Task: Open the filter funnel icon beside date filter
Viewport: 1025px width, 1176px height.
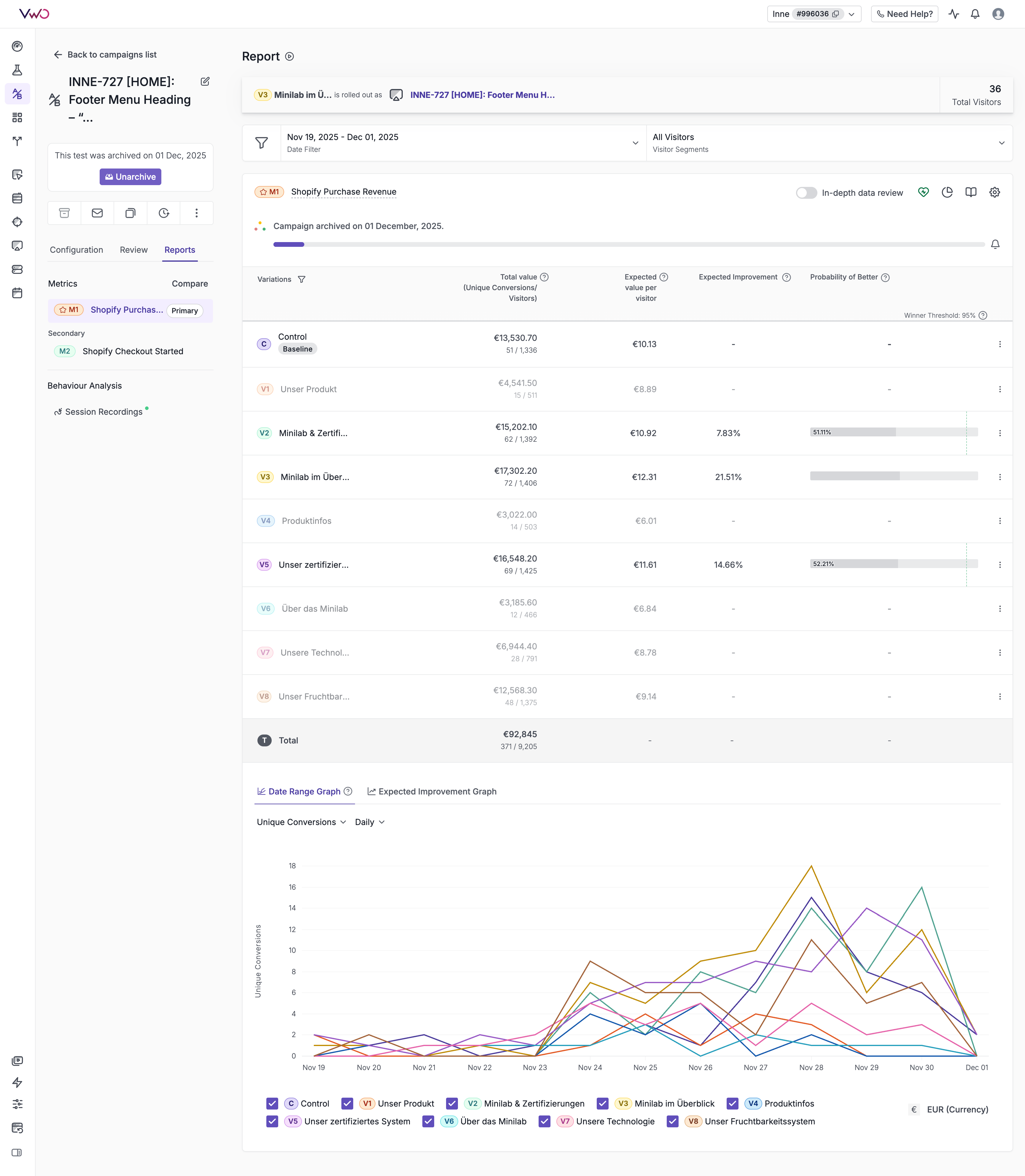Action: click(261, 143)
